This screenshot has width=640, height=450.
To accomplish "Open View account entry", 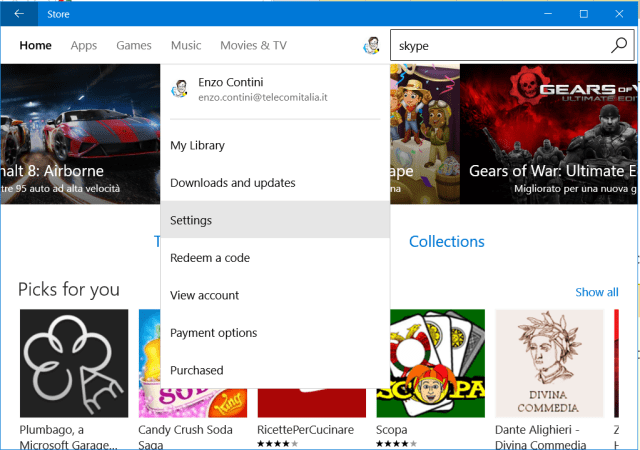I will 275,295.
